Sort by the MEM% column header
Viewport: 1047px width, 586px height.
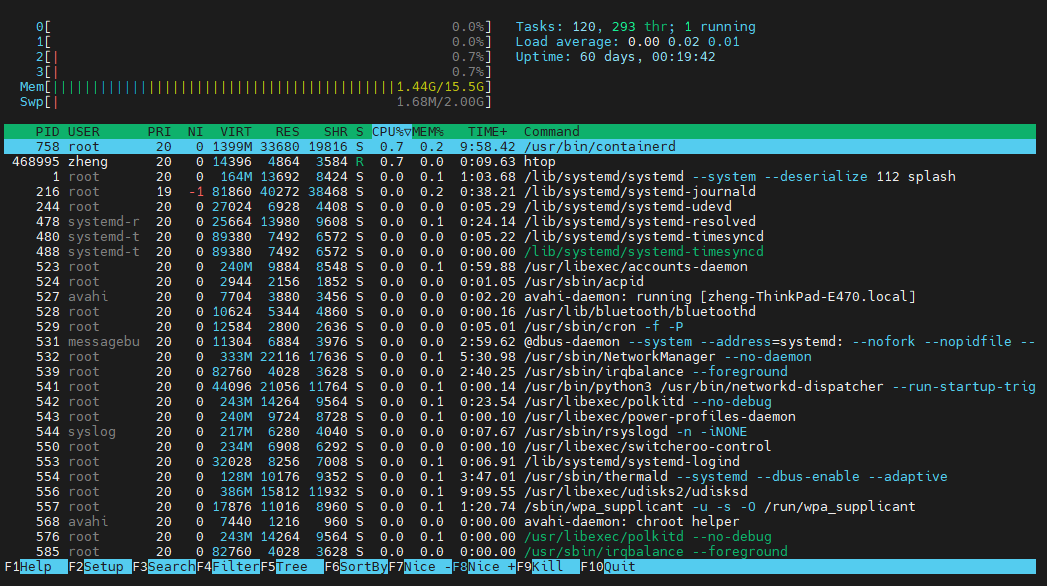(428, 131)
